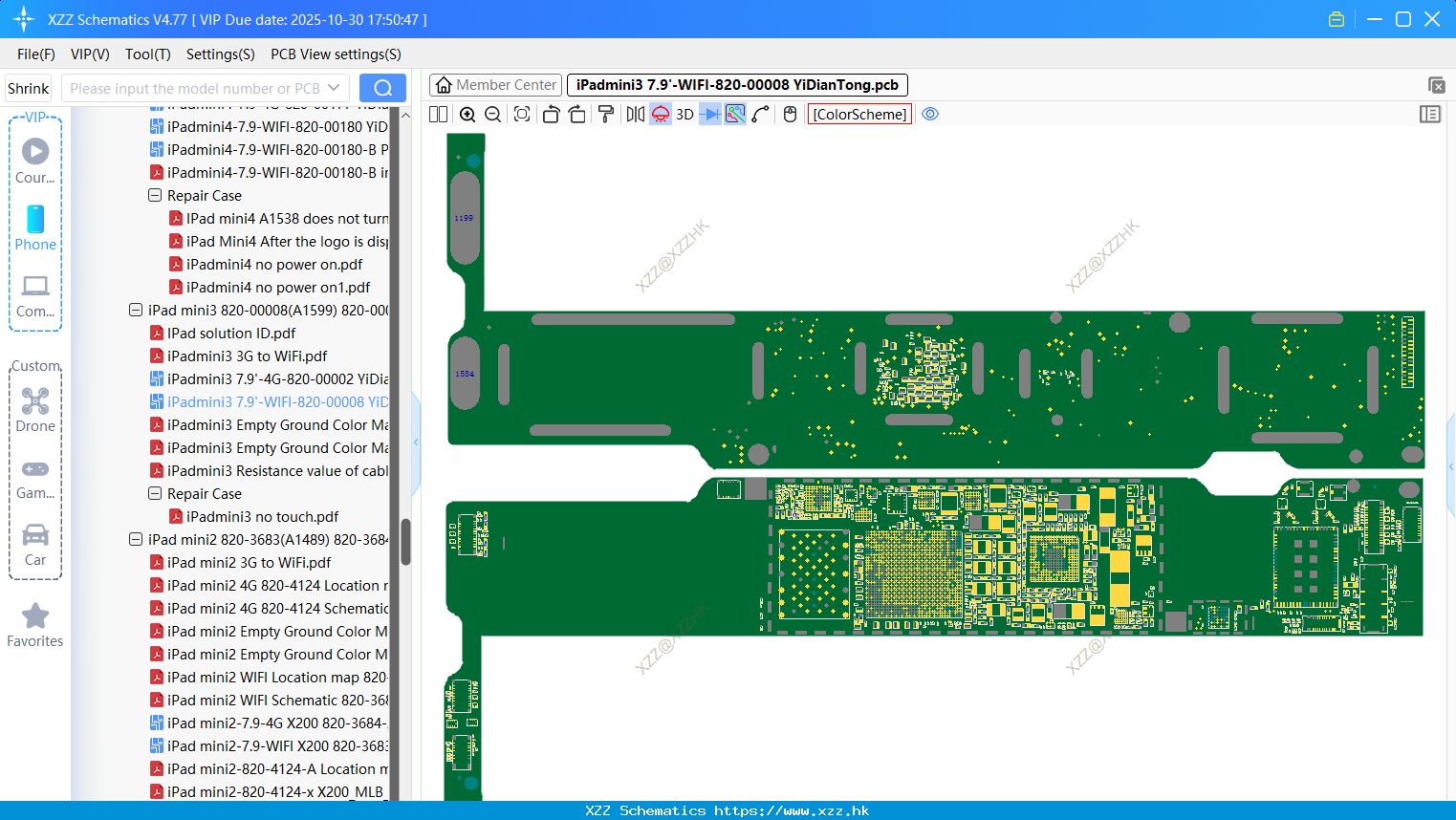The image size is (1456, 820).
Task: Open the Car category
Action: click(35, 545)
